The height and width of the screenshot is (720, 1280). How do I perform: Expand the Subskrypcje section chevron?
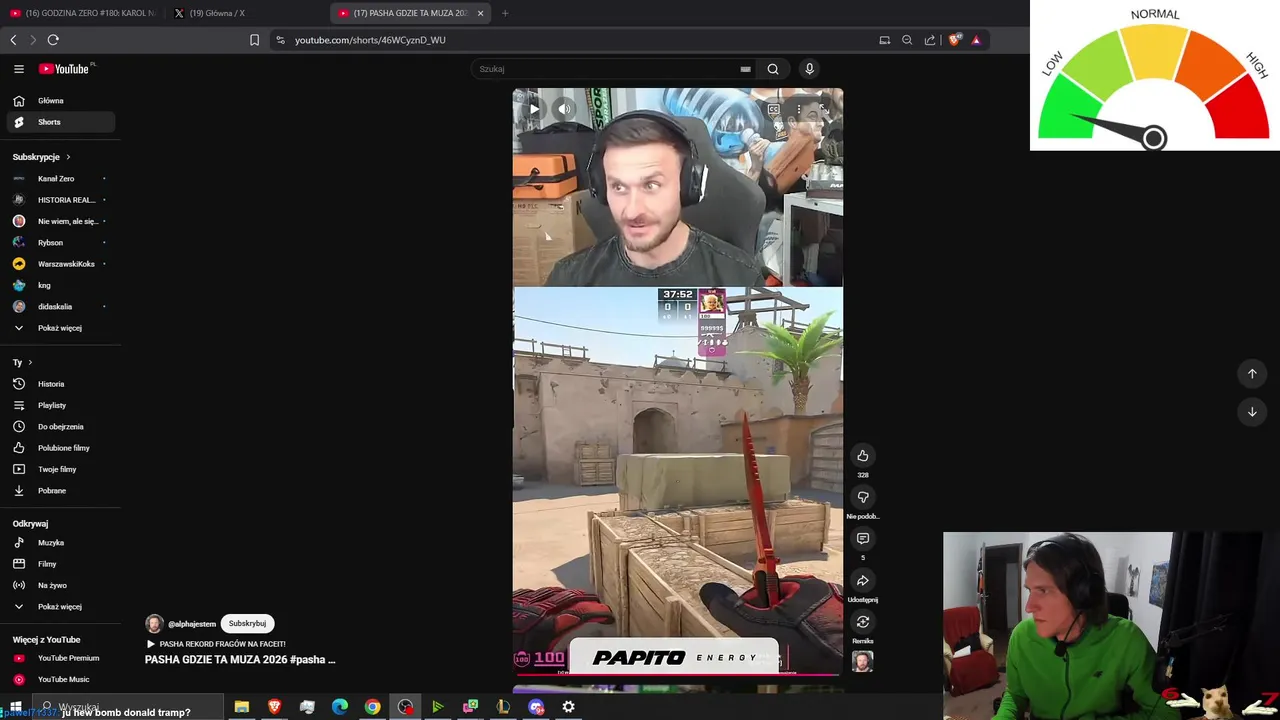(x=68, y=157)
